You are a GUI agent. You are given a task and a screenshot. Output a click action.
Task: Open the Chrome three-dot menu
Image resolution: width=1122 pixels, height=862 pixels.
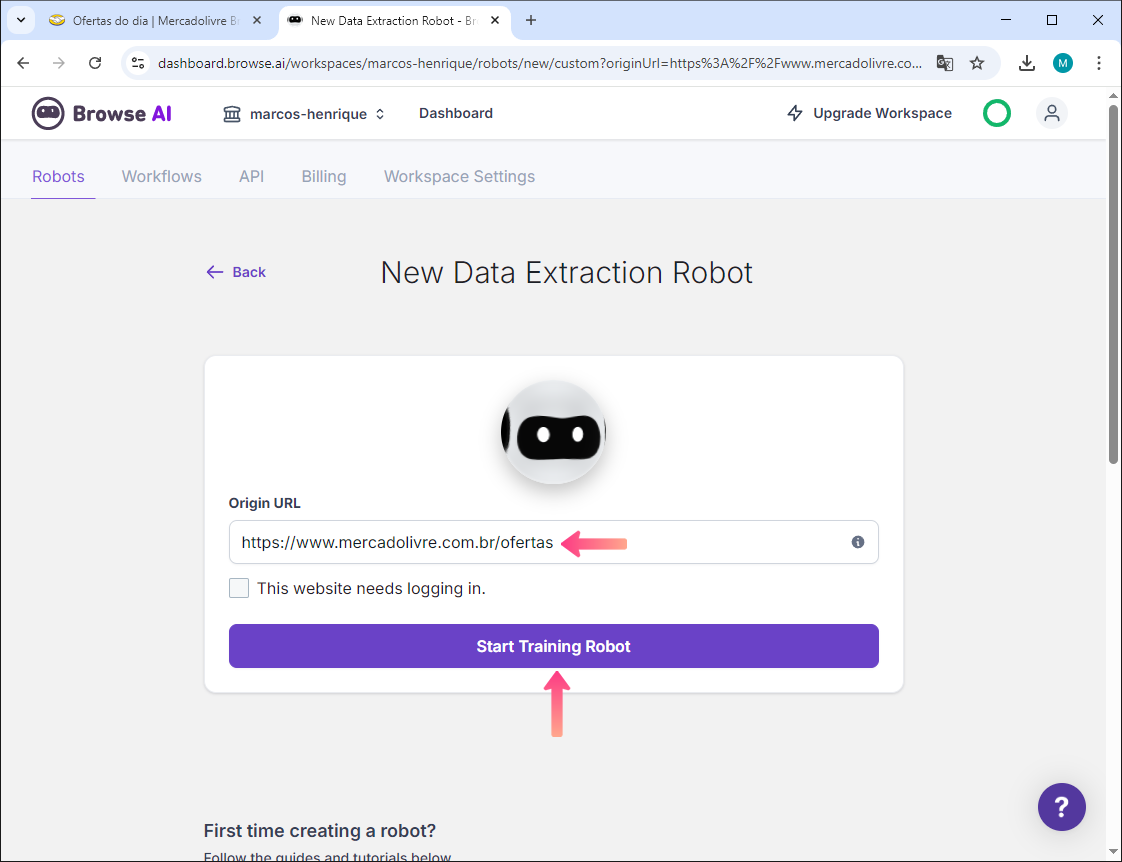click(1098, 63)
